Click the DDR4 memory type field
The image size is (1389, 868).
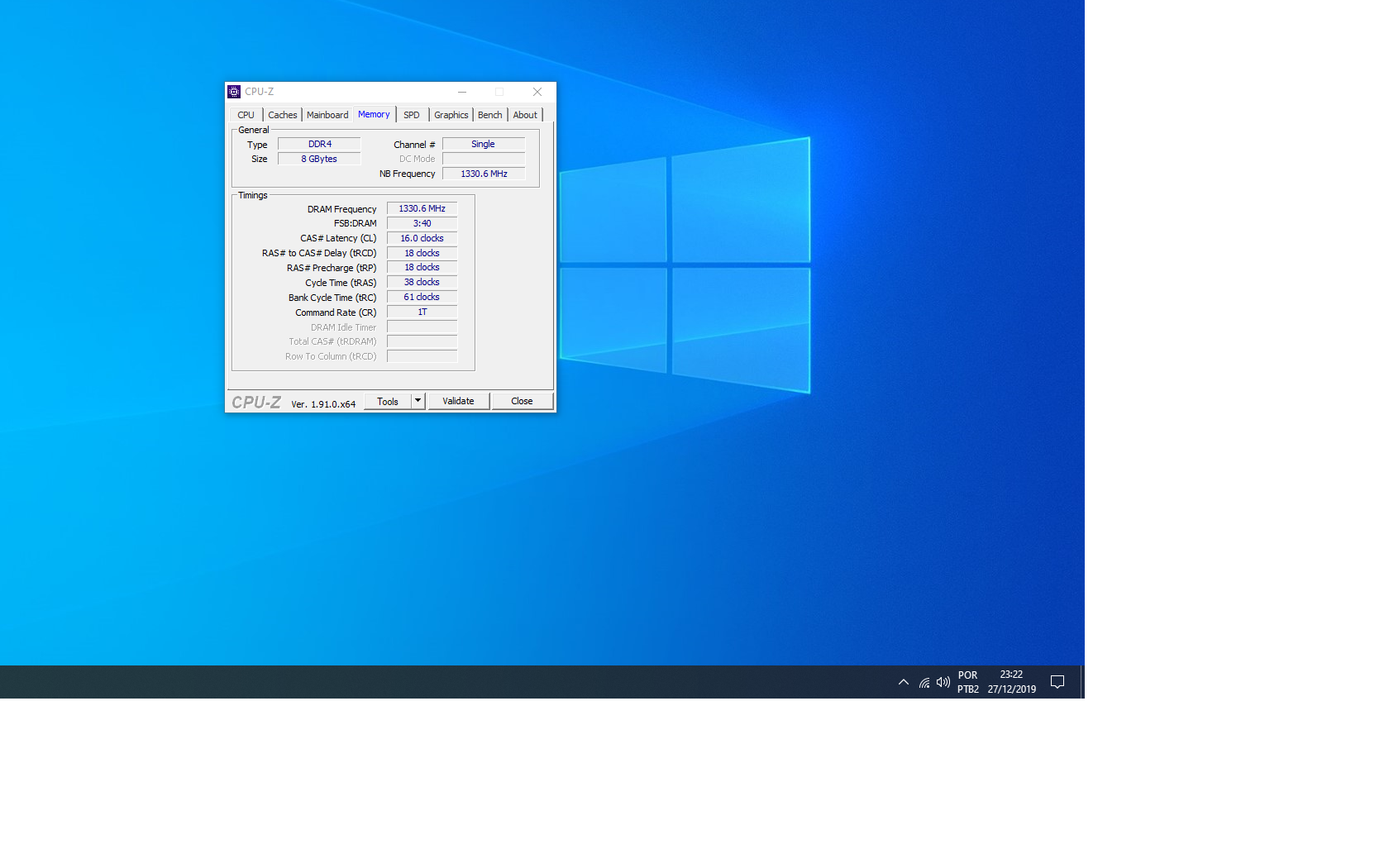320,144
